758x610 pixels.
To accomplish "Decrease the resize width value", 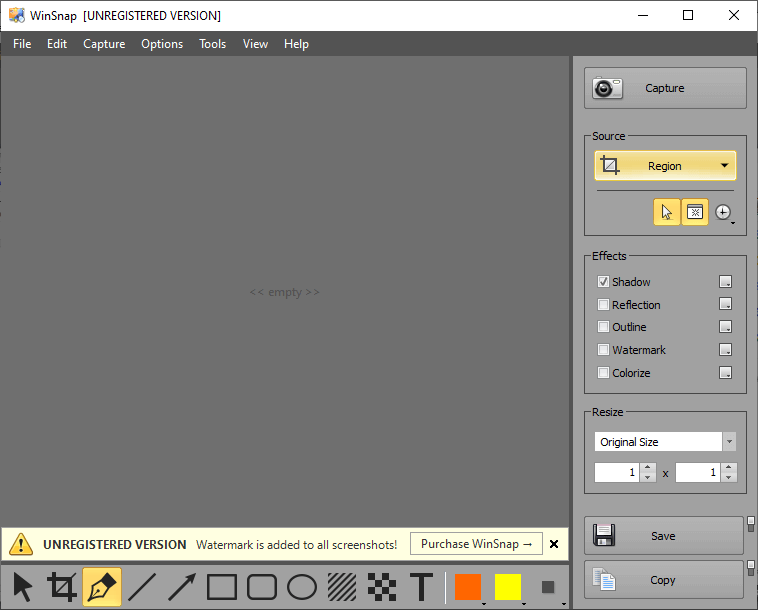I will coord(648,478).
